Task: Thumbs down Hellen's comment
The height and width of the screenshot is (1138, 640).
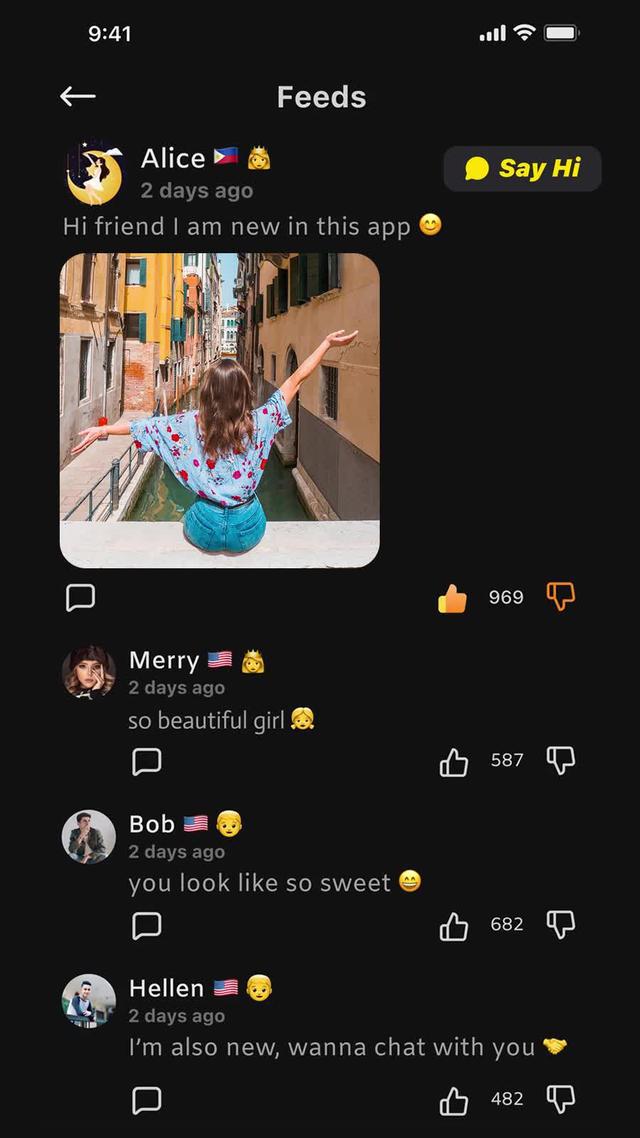Action: 561,1099
